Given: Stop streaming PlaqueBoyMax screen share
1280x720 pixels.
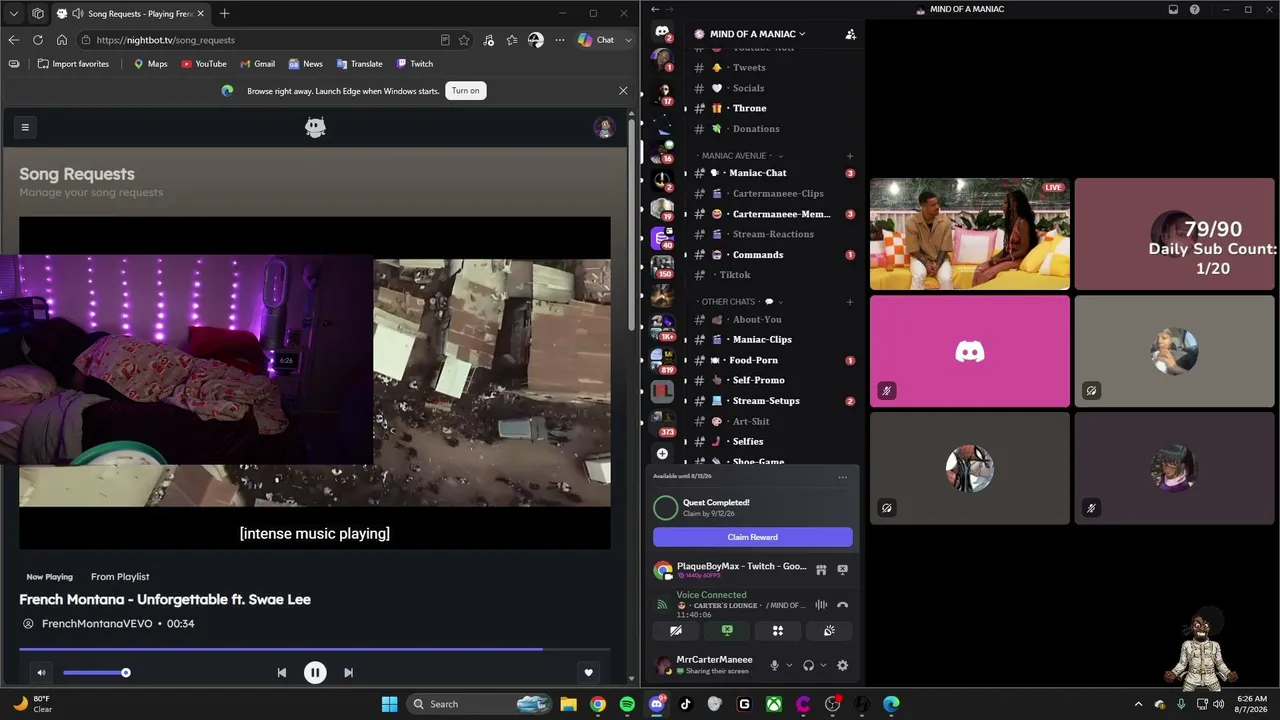Looking at the screenshot, I should click(x=842, y=570).
